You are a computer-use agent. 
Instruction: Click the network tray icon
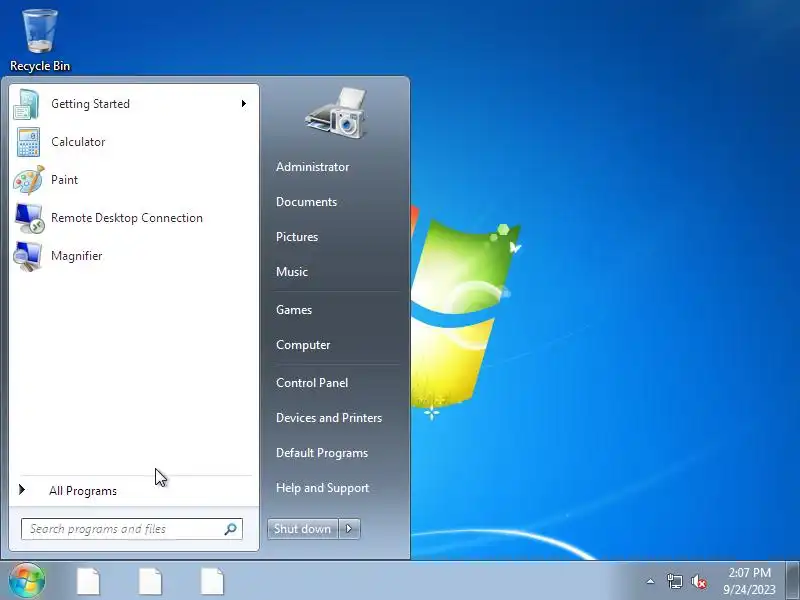(x=674, y=581)
